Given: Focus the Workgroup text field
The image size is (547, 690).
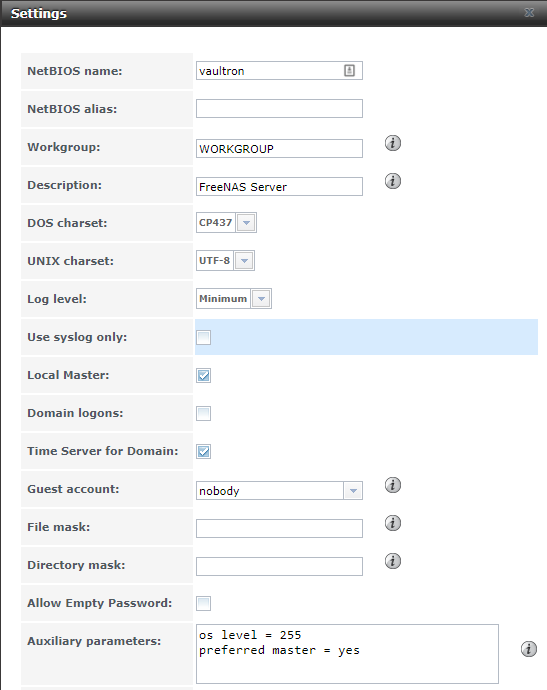Looking at the screenshot, I should (x=279, y=149).
